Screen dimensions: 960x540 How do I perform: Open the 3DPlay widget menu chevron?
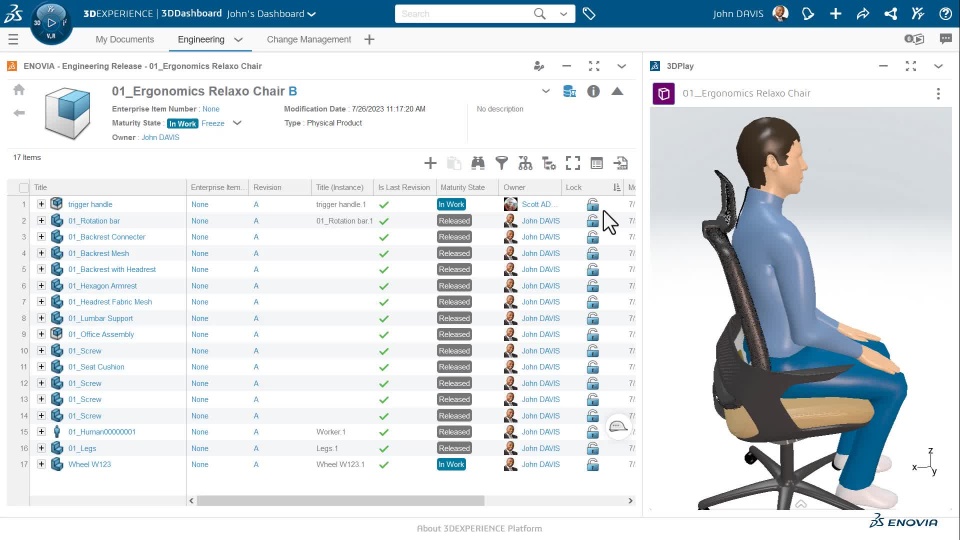point(938,66)
